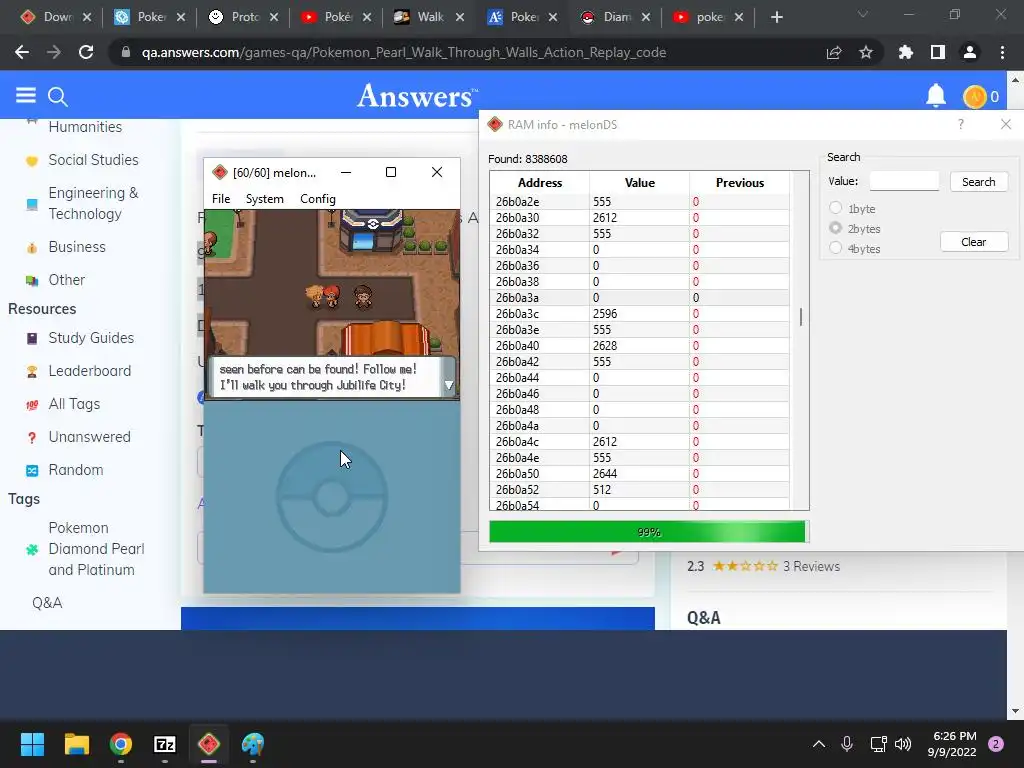This screenshot has width=1024, height=768.
Task: Open the melonDS File menu
Action: coord(221,199)
